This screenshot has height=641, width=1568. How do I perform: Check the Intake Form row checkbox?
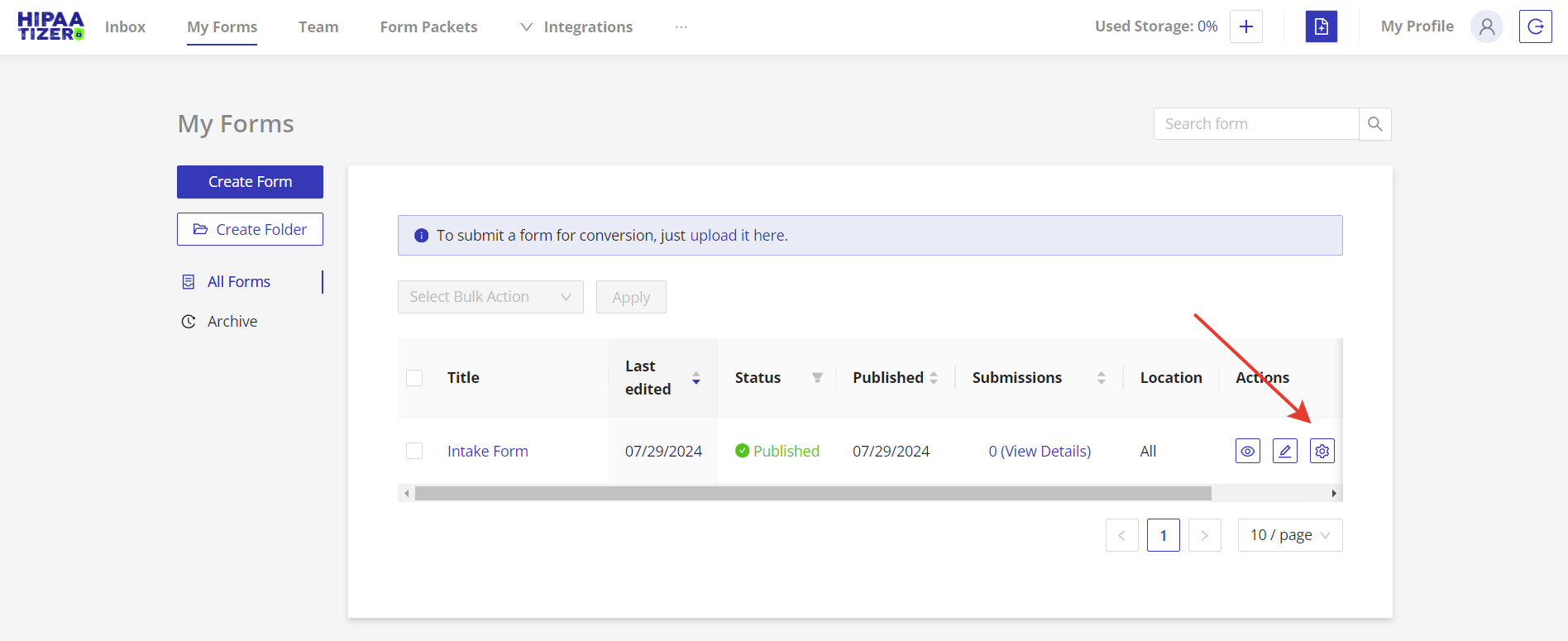pyautogui.click(x=414, y=451)
